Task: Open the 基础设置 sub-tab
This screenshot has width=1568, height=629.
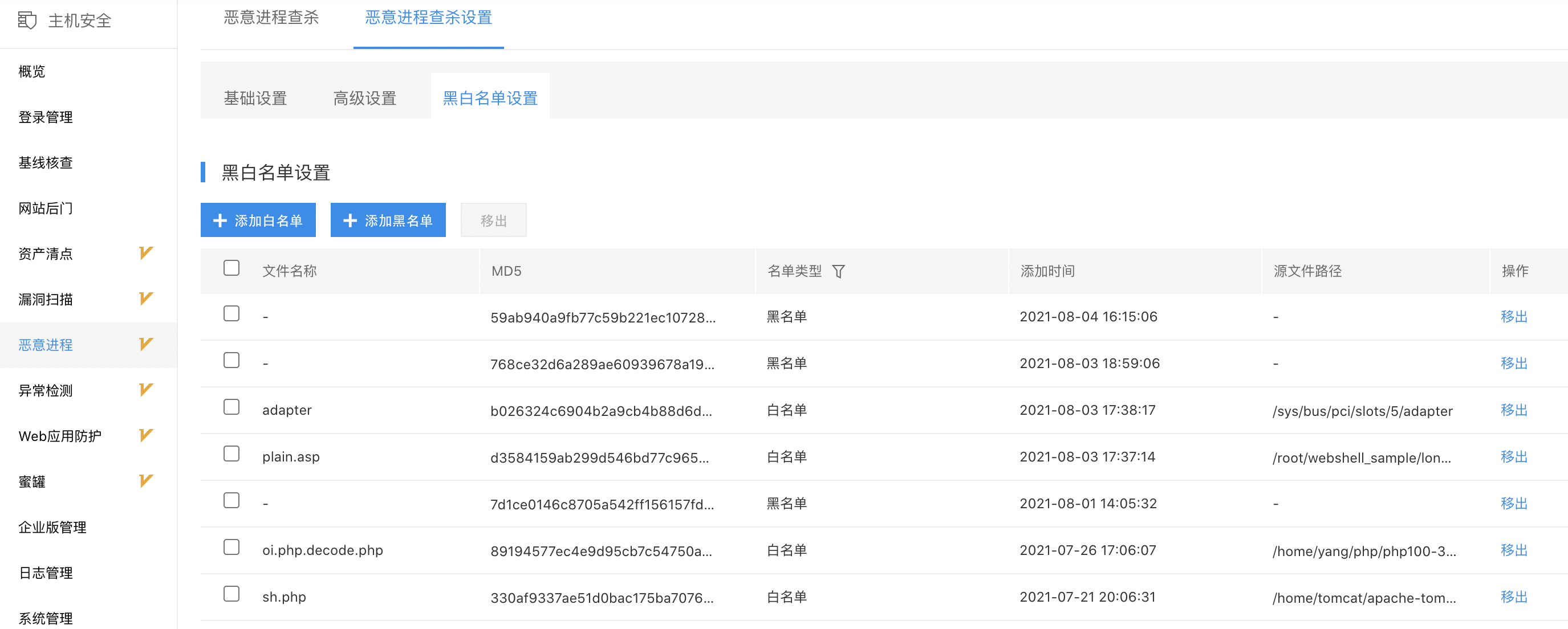Action: [x=255, y=98]
